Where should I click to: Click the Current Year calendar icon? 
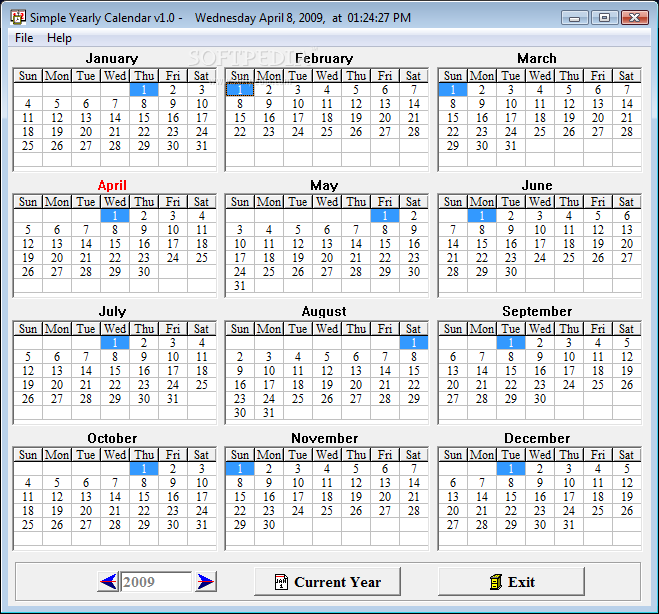(281, 582)
